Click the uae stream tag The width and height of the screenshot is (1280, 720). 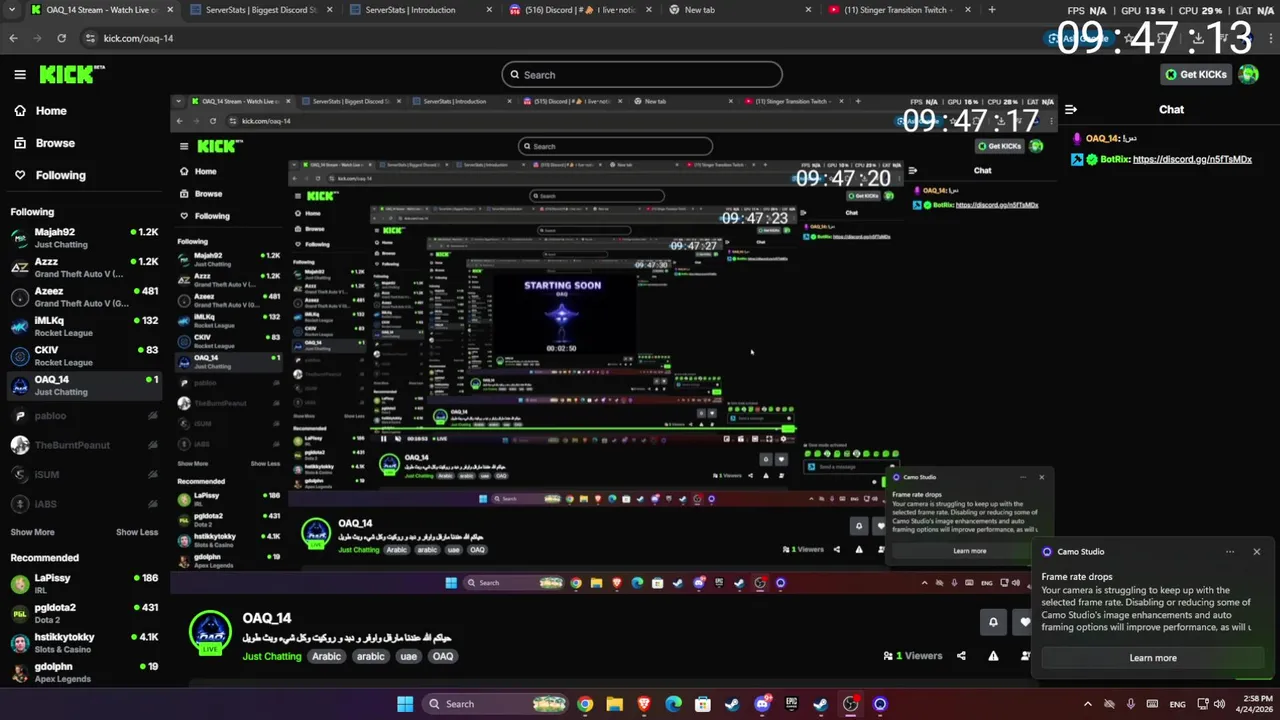pyautogui.click(x=408, y=656)
